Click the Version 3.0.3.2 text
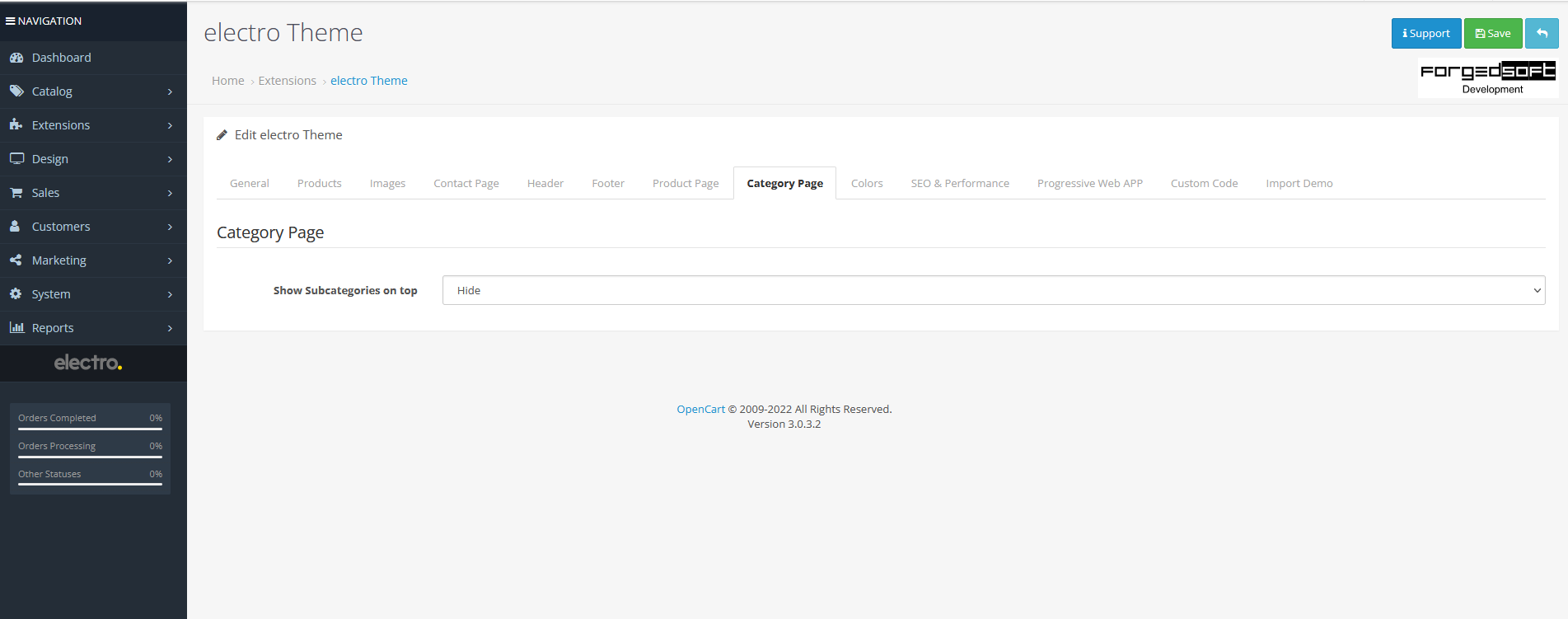Viewport: 1568px width, 619px height. (784, 424)
